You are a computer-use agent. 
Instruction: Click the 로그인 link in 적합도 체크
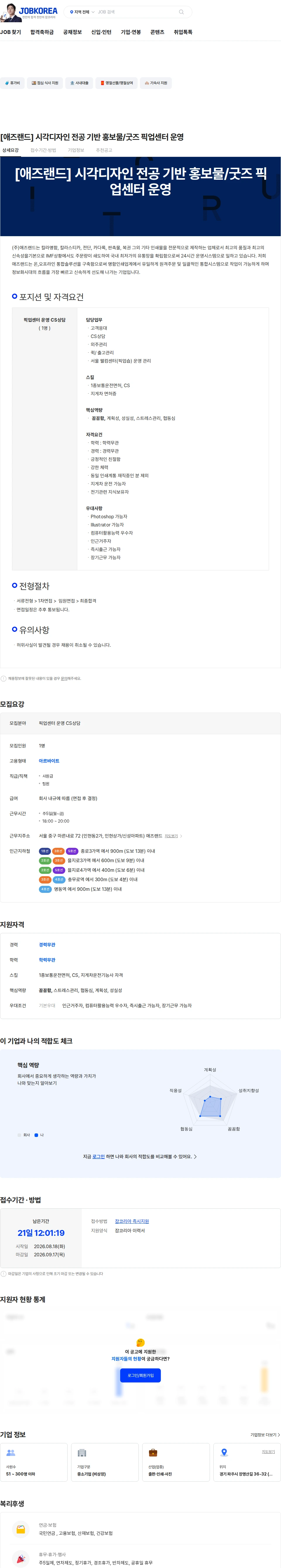tap(99, 1157)
